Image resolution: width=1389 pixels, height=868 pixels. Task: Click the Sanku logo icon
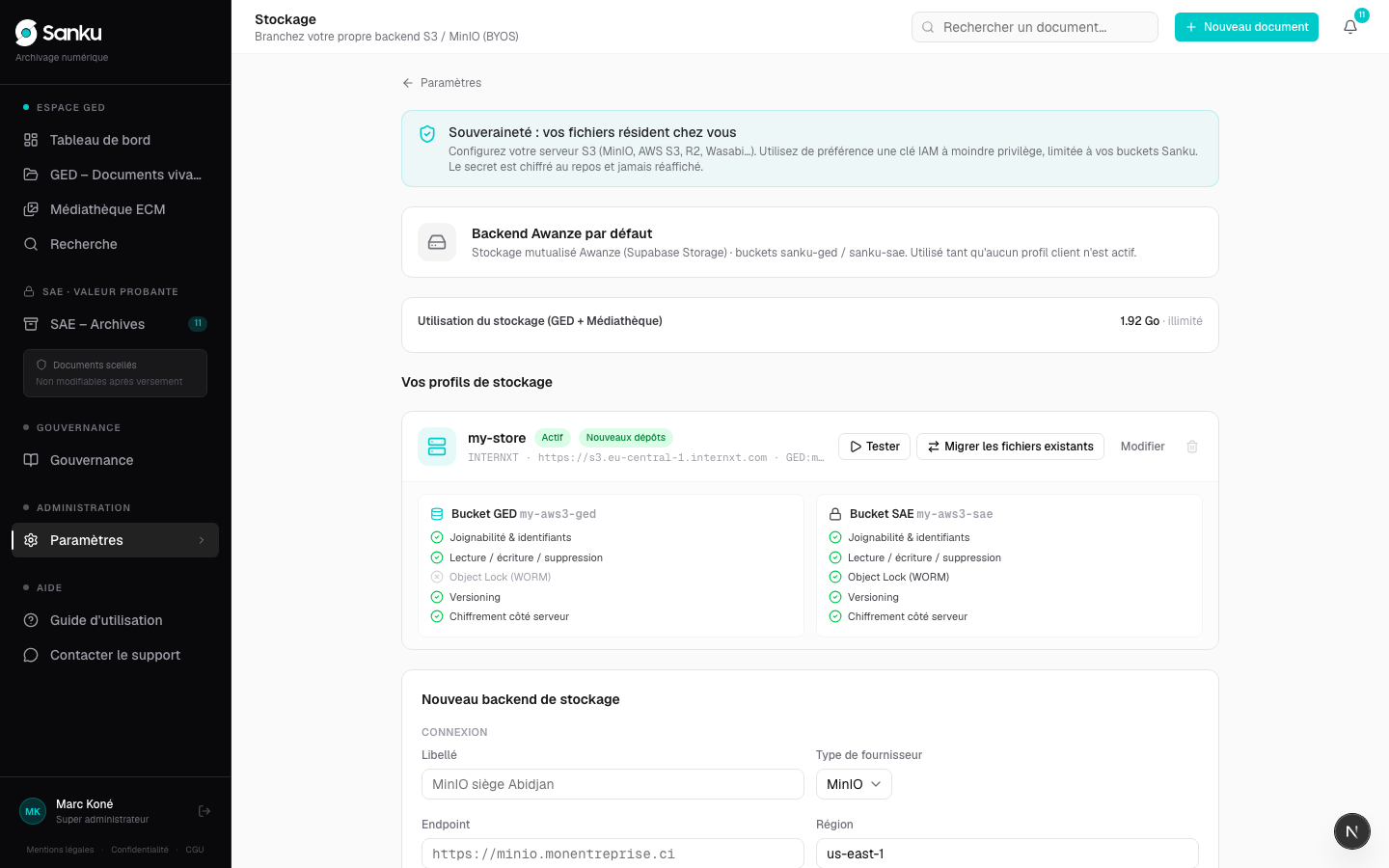26,33
